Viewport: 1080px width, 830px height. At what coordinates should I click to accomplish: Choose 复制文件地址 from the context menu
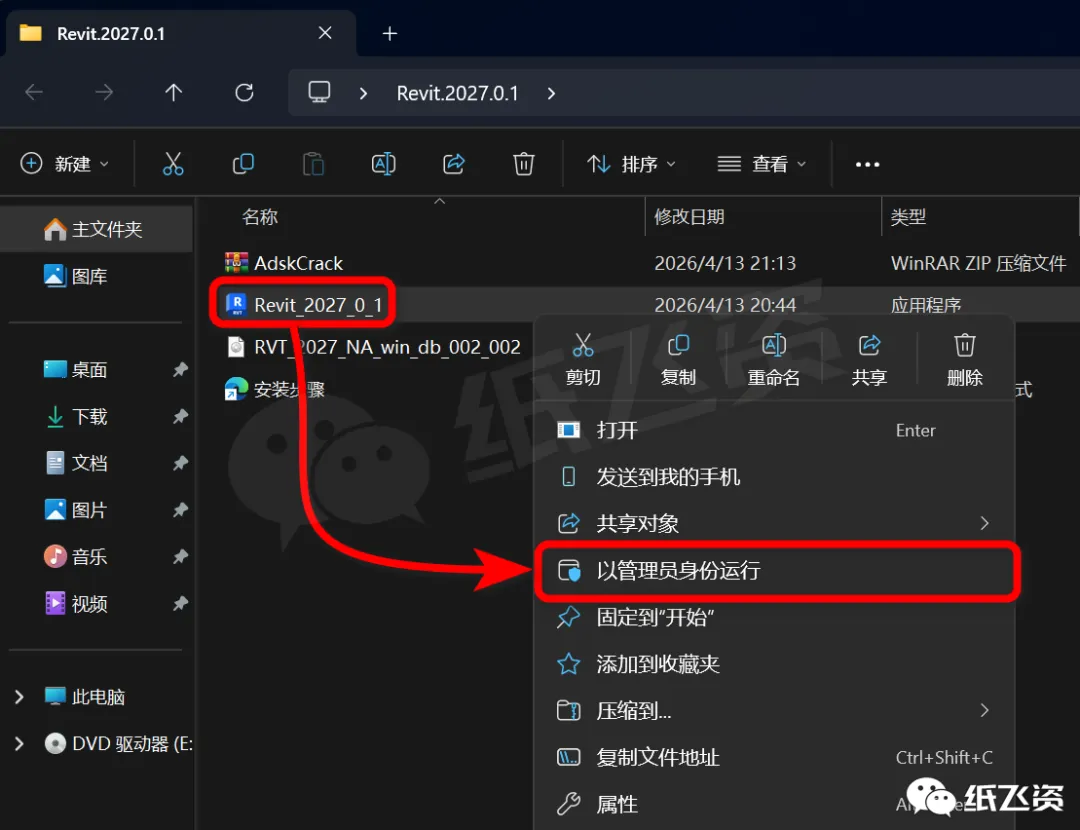774,757
